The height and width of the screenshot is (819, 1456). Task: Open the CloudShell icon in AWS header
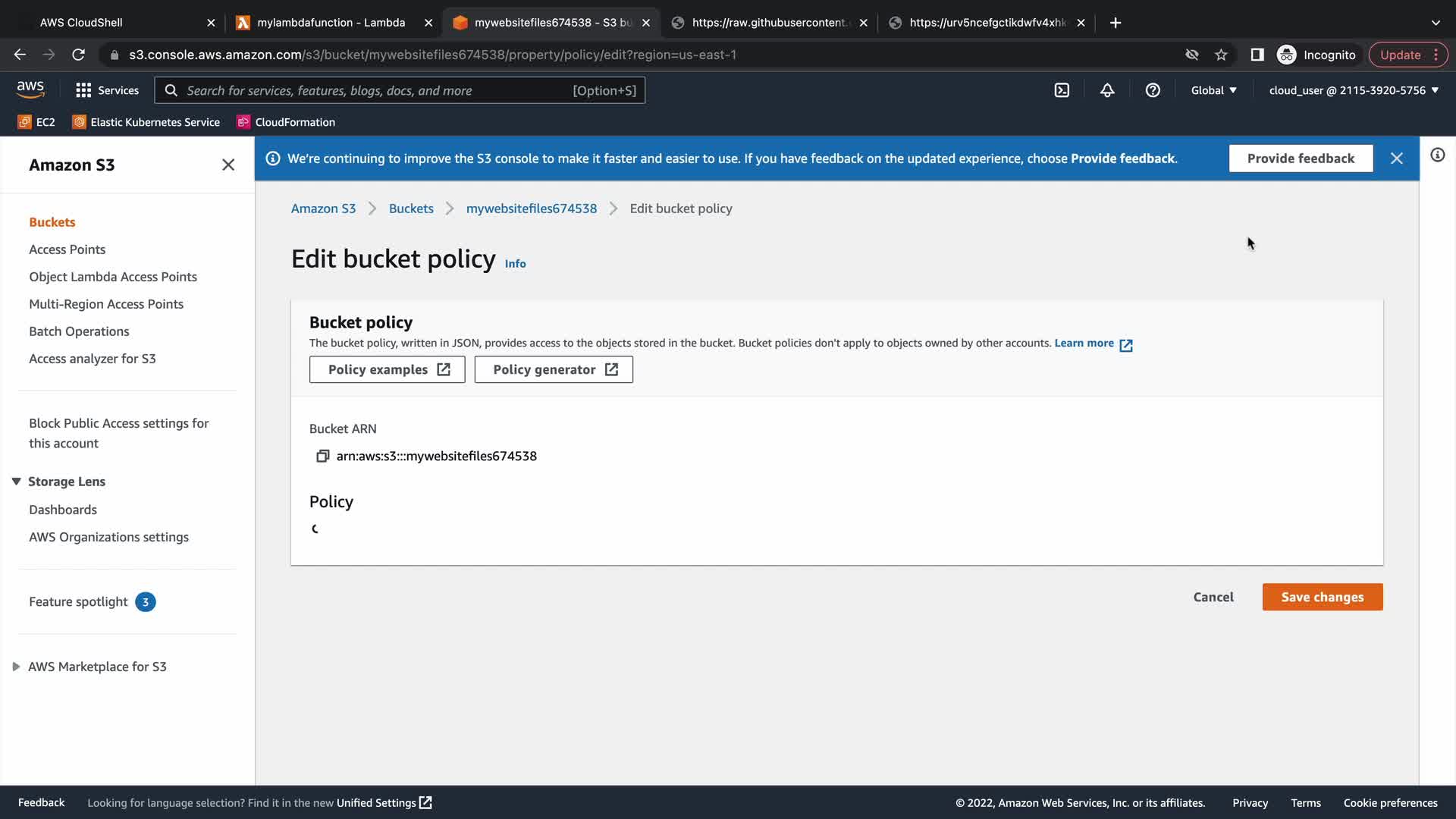point(1062,90)
